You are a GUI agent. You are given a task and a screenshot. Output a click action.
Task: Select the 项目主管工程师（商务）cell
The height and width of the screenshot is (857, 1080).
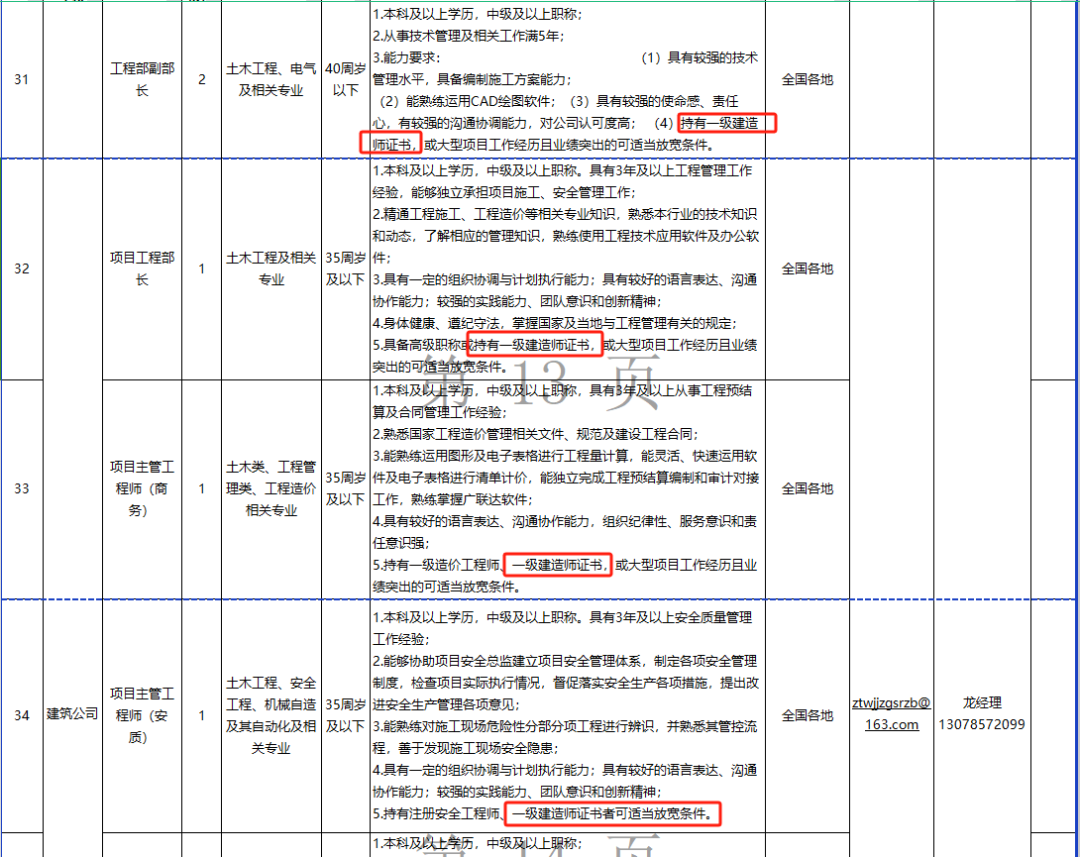(x=142, y=488)
